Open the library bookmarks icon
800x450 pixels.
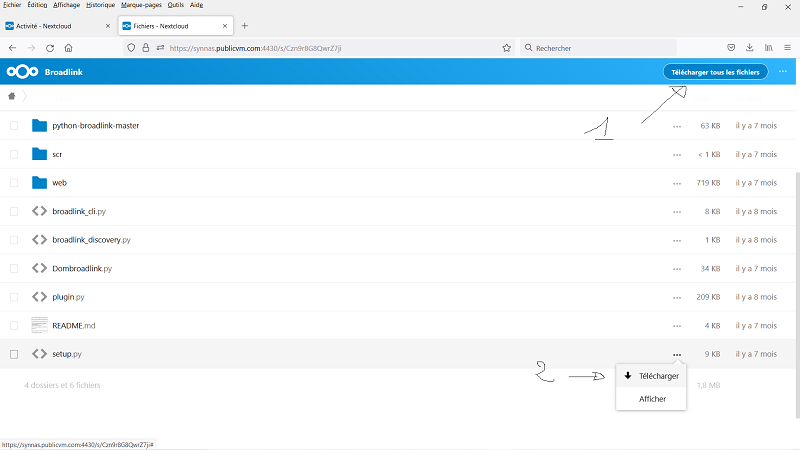(x=769, y=47)
